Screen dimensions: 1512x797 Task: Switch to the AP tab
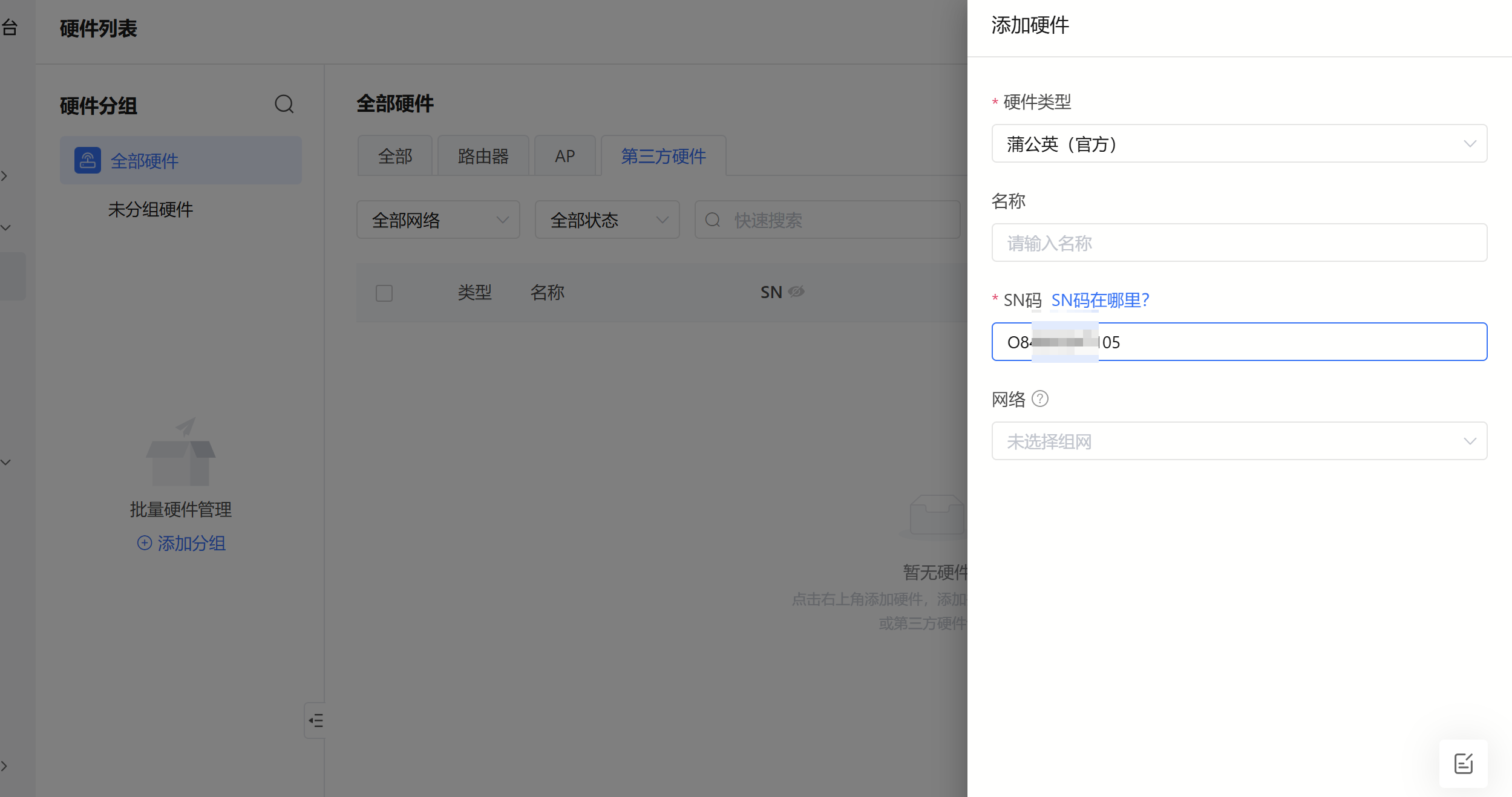(x=565, y=155)
